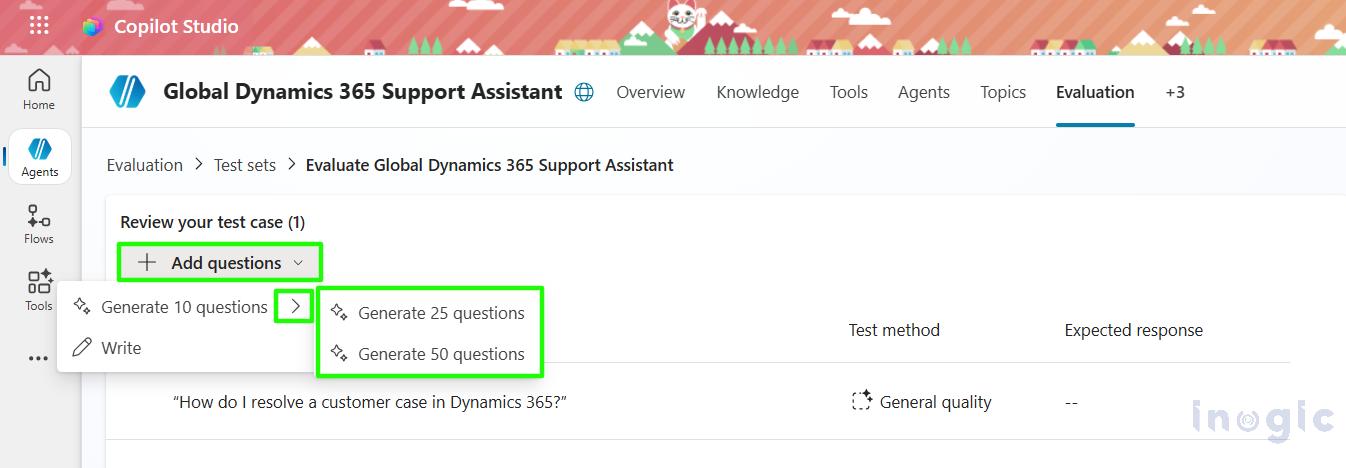The image size is (1346, 468).
Task: Switch to the Knowledge tab
Action: [x=757, y=92]
